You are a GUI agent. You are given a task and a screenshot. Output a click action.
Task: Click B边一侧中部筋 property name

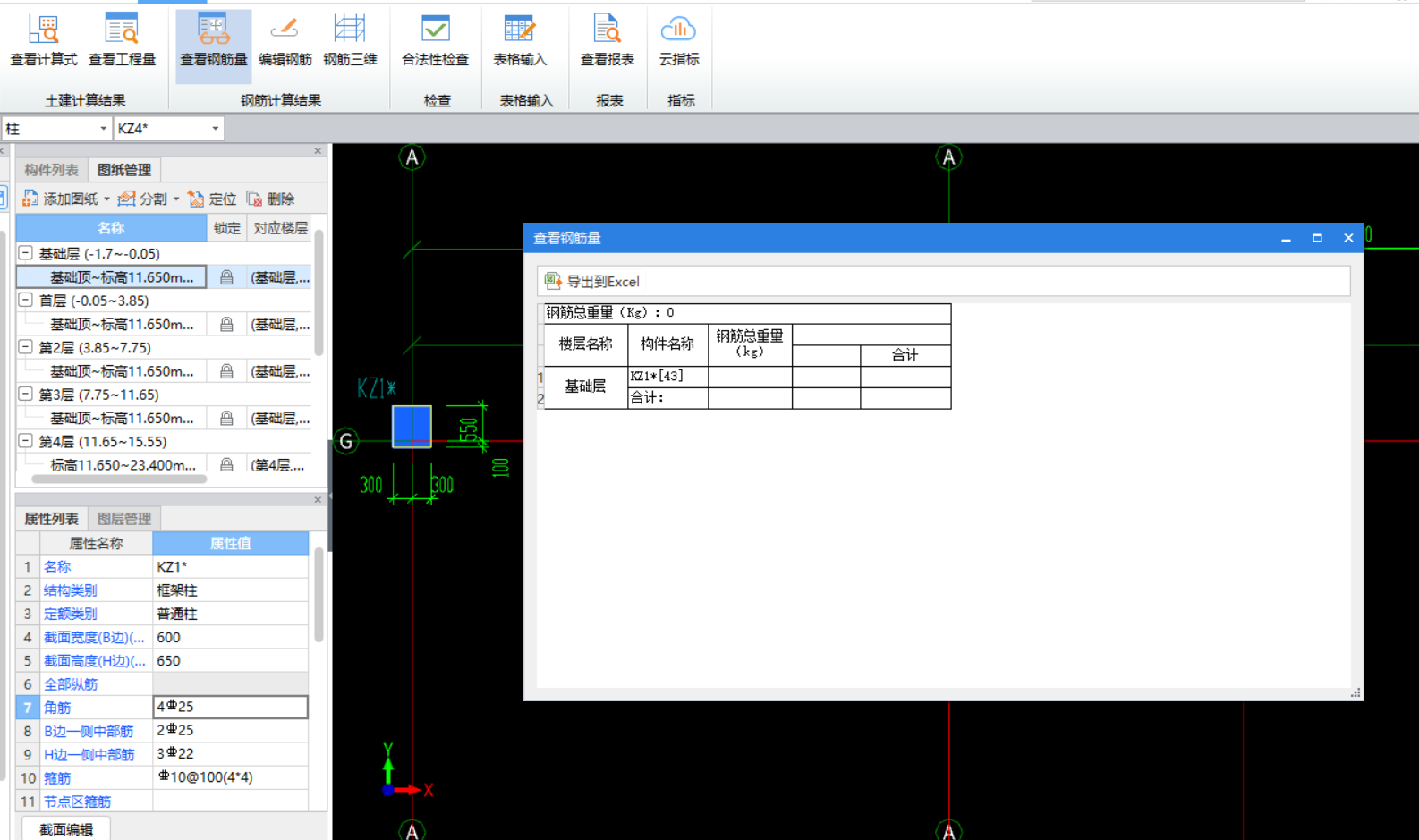89,731
